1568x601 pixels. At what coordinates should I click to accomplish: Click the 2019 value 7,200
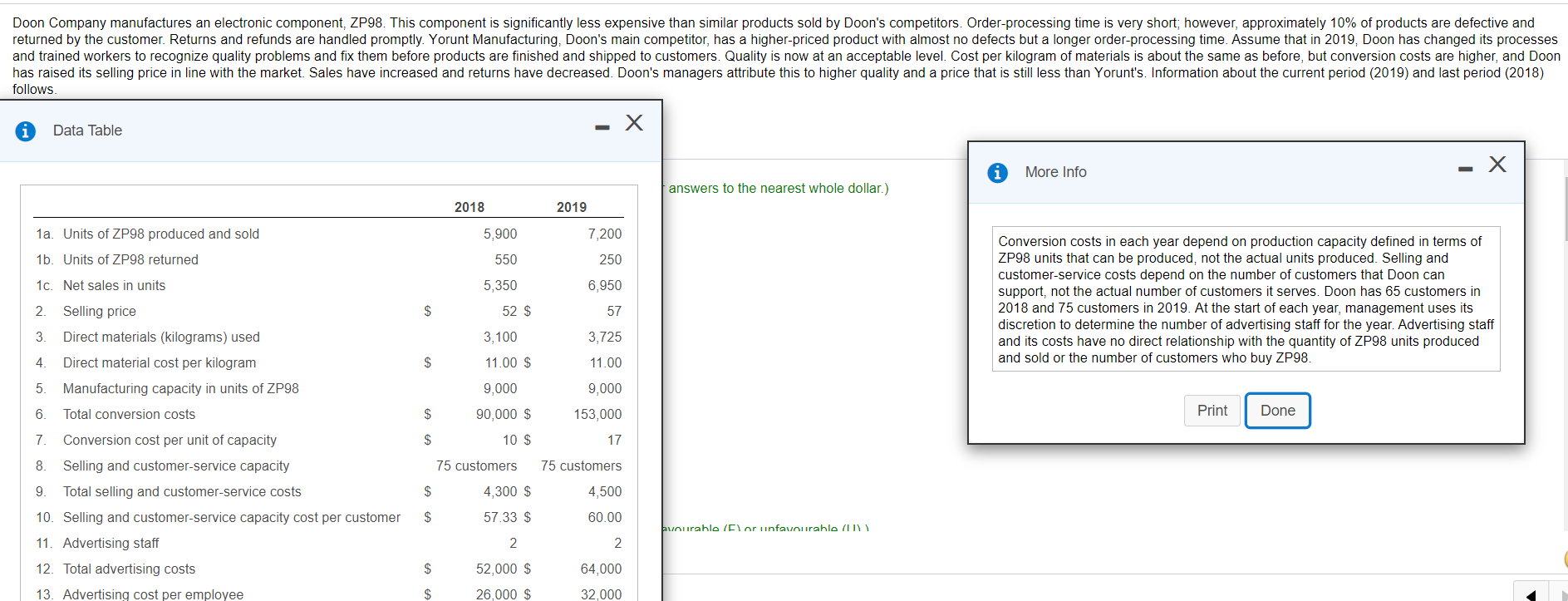[x=605, y=234]
